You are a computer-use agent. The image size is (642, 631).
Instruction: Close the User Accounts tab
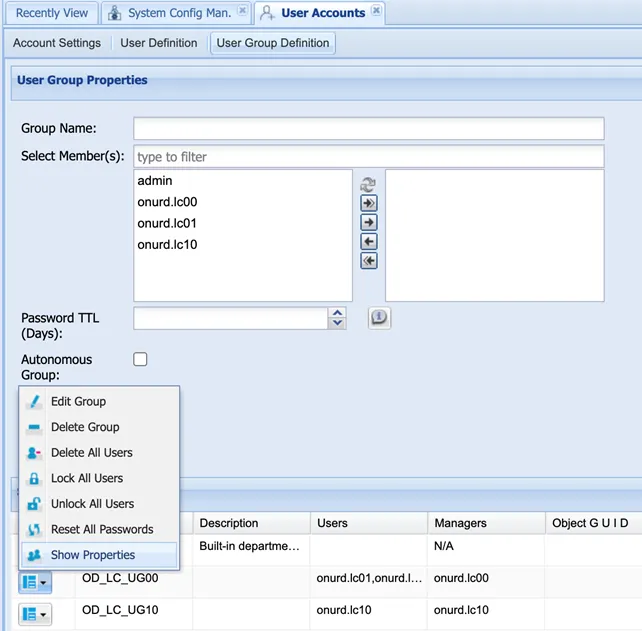[376, 10]
